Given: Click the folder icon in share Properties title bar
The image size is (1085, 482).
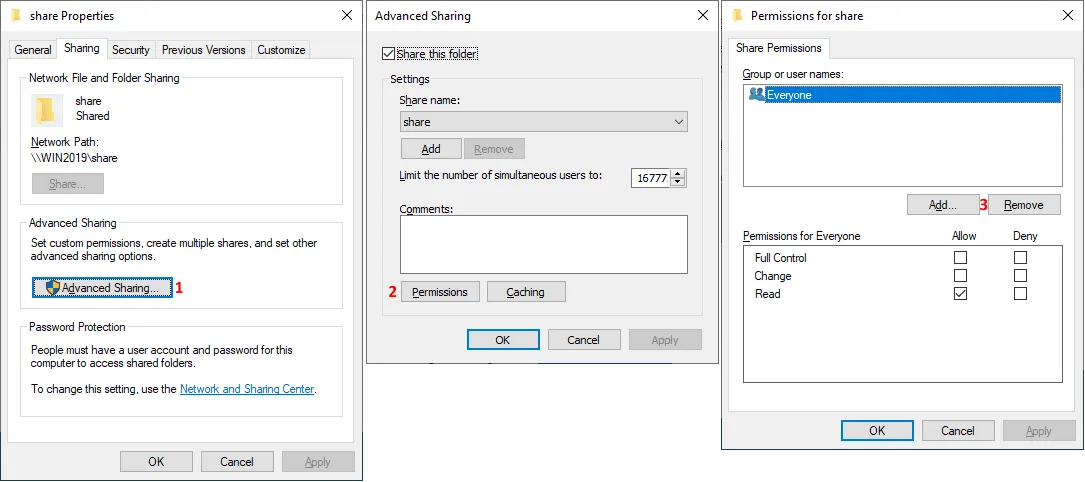Looking at the screenshot, I should point(15,16).
